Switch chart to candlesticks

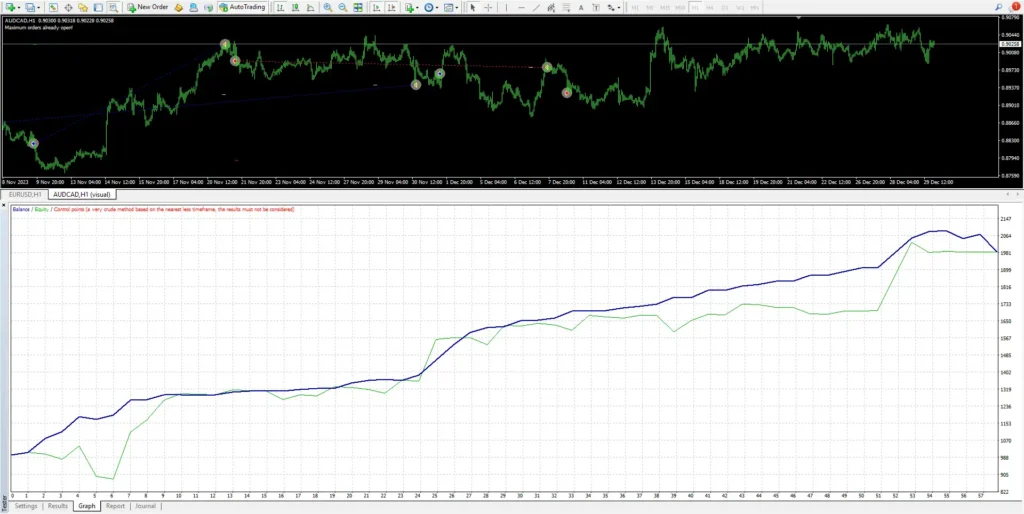point(295,7)
